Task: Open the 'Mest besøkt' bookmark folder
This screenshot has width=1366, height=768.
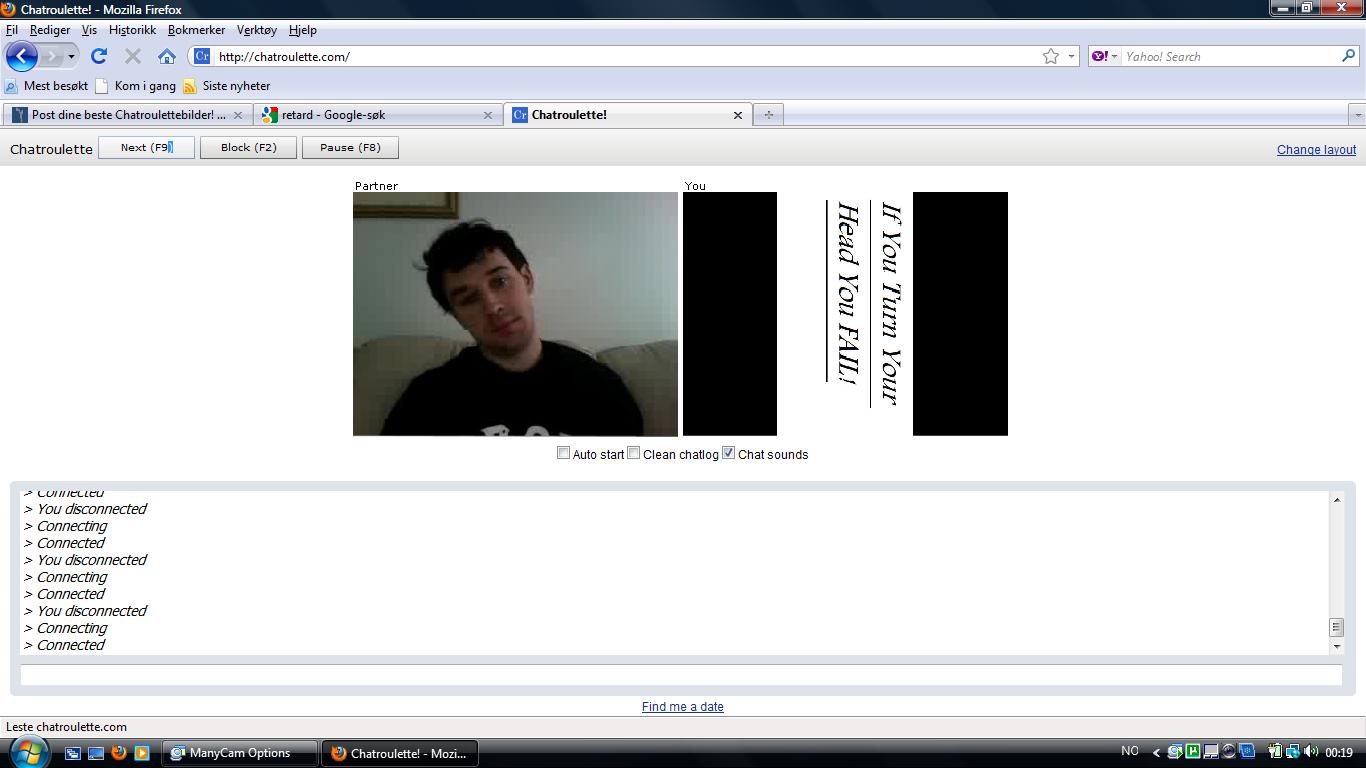Action: tap(46, 86)
